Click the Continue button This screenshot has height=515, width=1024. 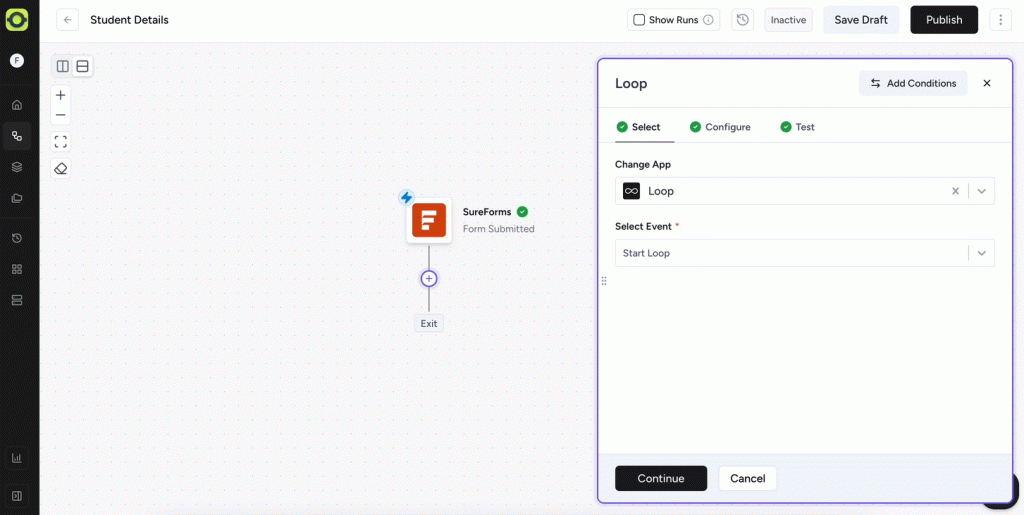point(660,478)
